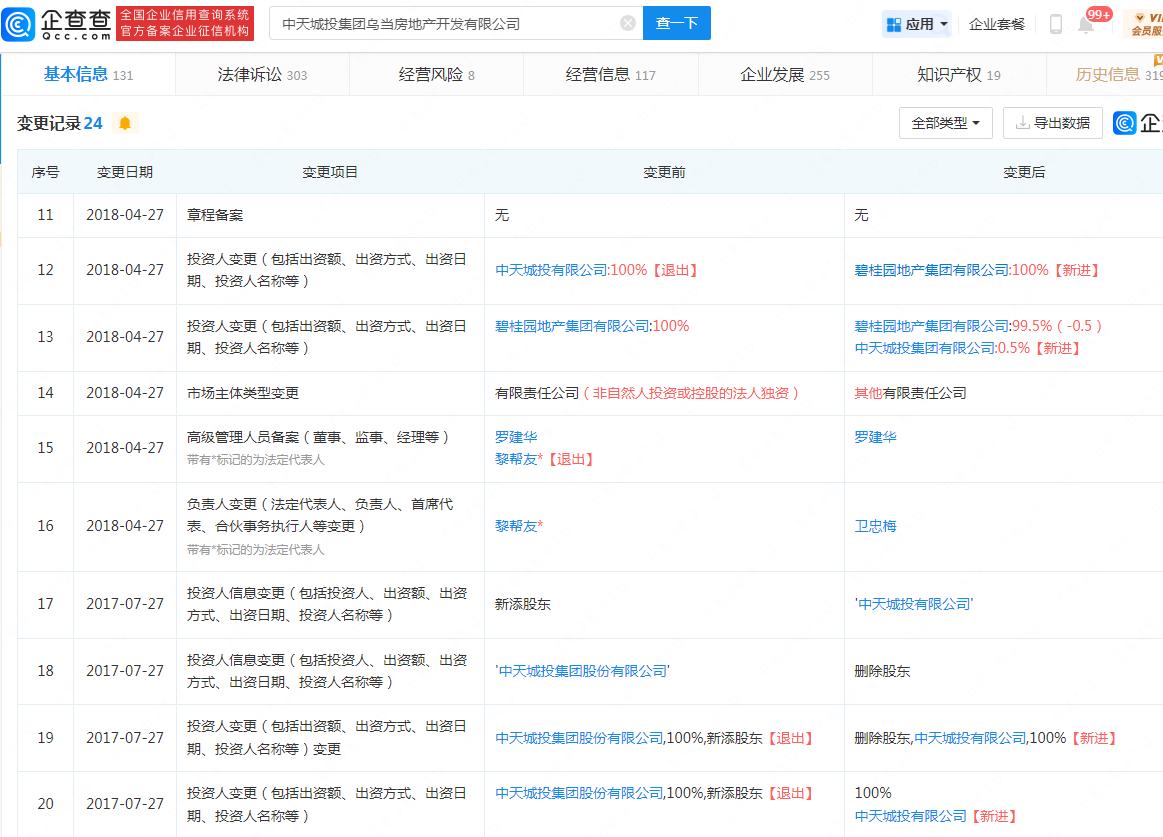Click the download icon inside 导出数据 button

pyautogui.click(x=1024, y=123)
